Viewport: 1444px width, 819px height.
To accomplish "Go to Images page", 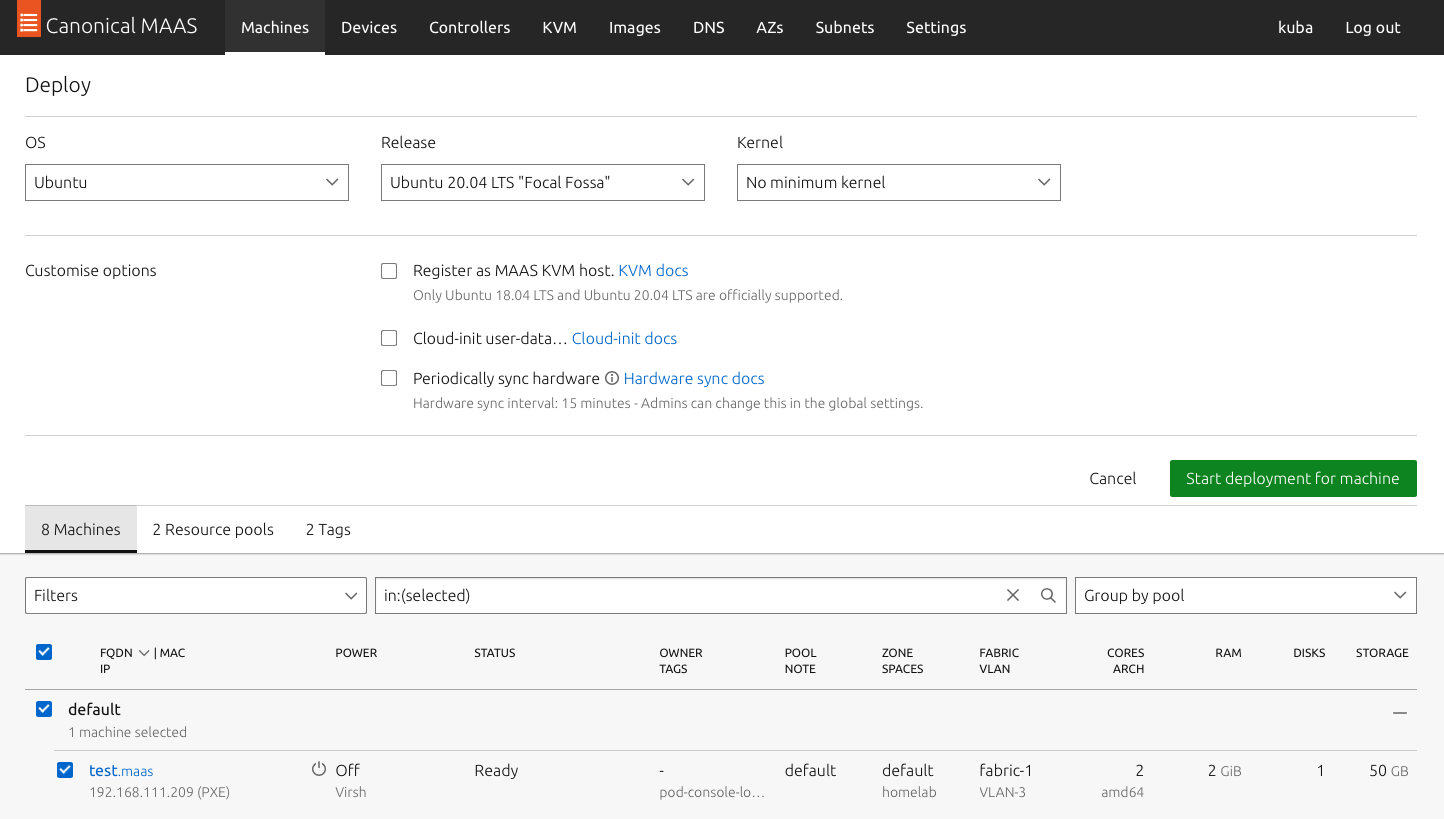I will coord(635,27).
